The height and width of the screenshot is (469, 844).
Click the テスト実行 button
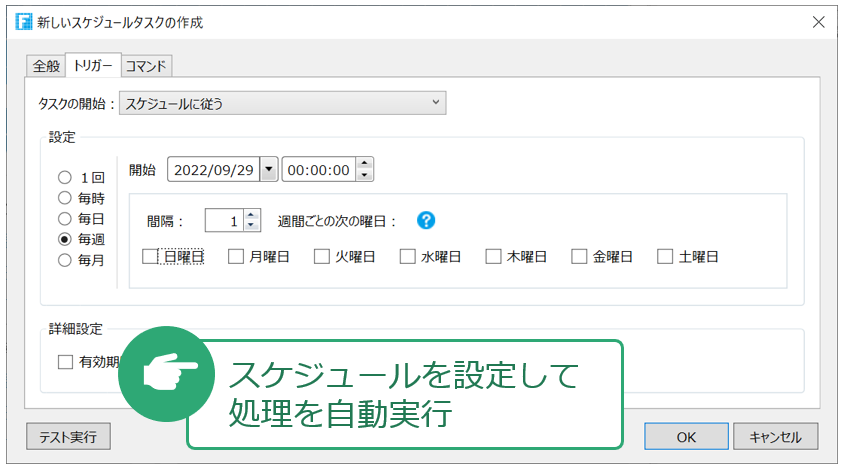point(68,436)
